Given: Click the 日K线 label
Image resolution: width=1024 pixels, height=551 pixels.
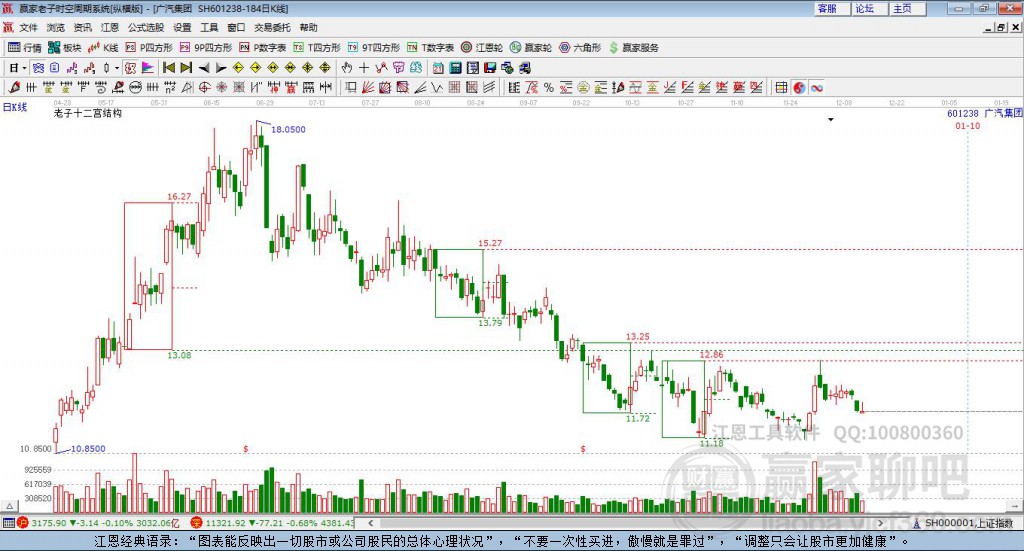Looking at the screenshot, I should point(14,108).
